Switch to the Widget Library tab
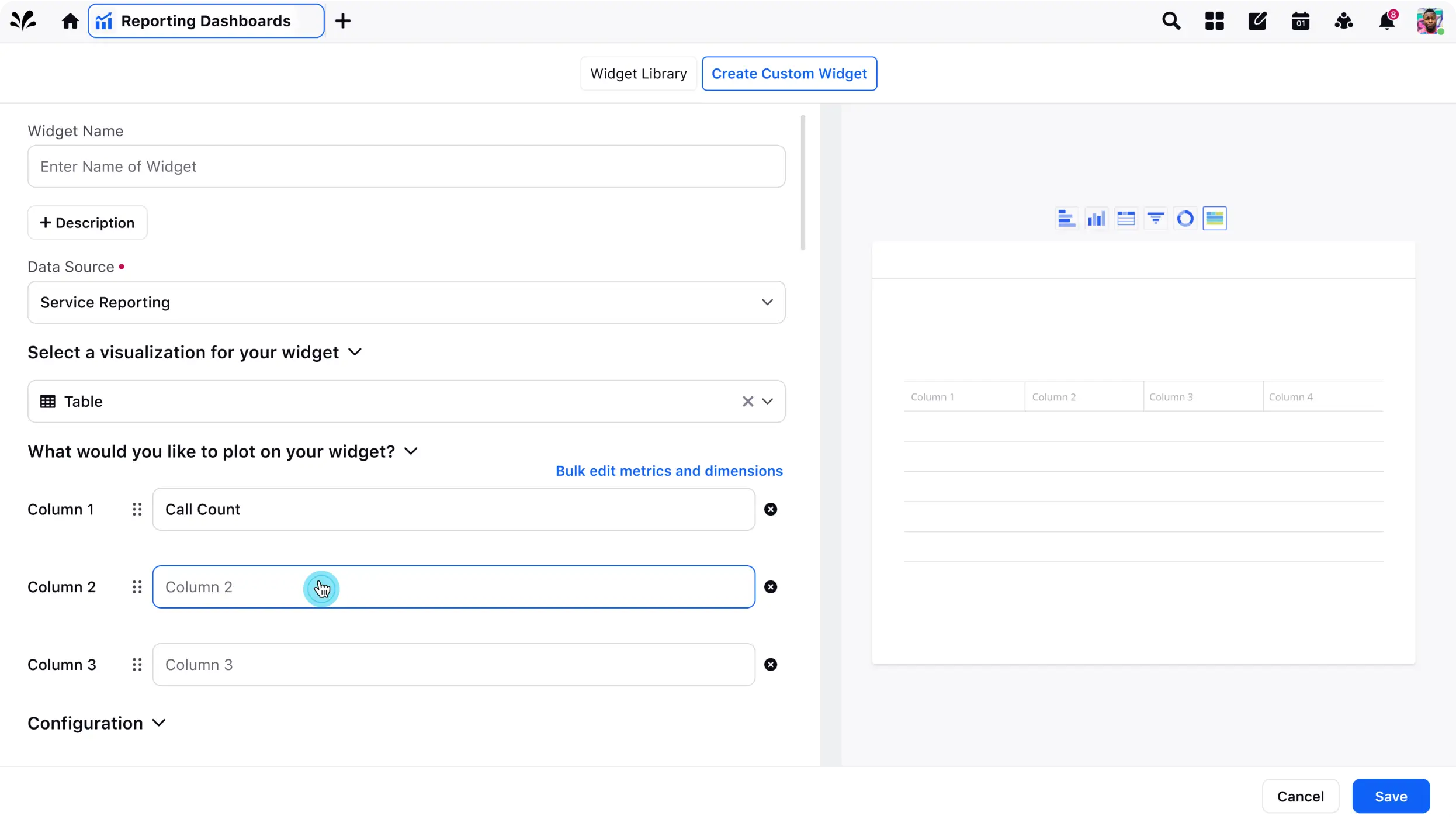Screen dimensions: 1456x819 tap(638, 74)
